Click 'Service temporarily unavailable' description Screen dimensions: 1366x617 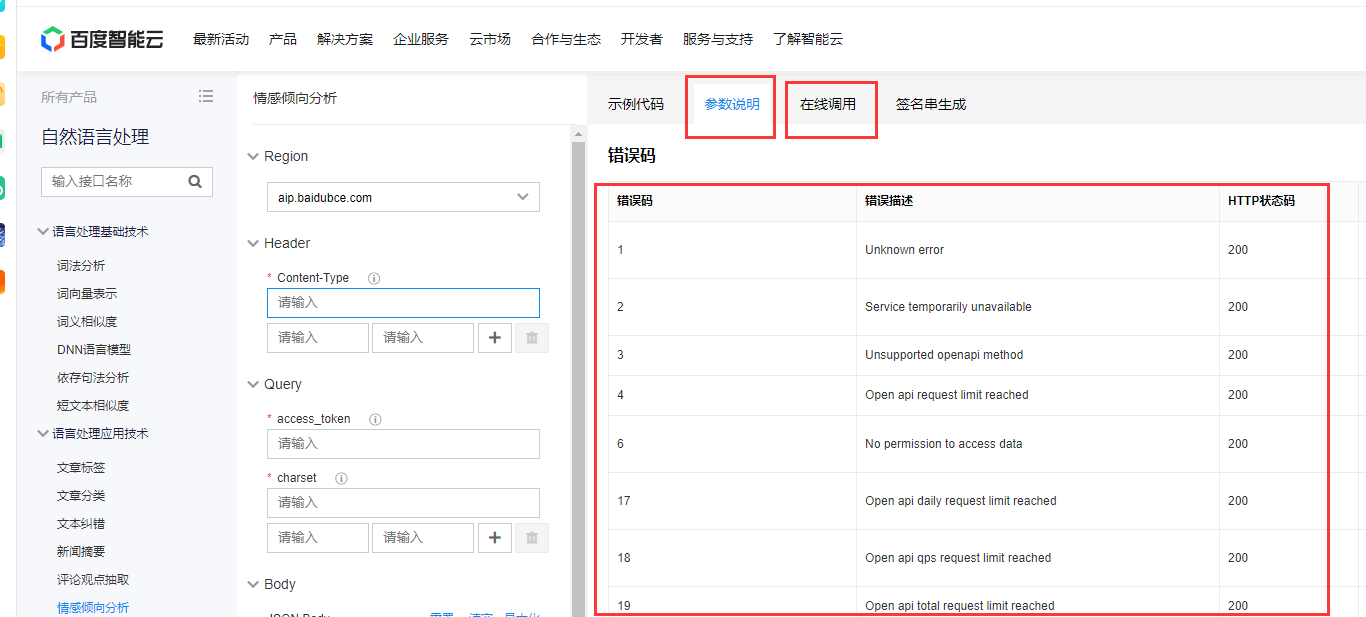point(948,307)
